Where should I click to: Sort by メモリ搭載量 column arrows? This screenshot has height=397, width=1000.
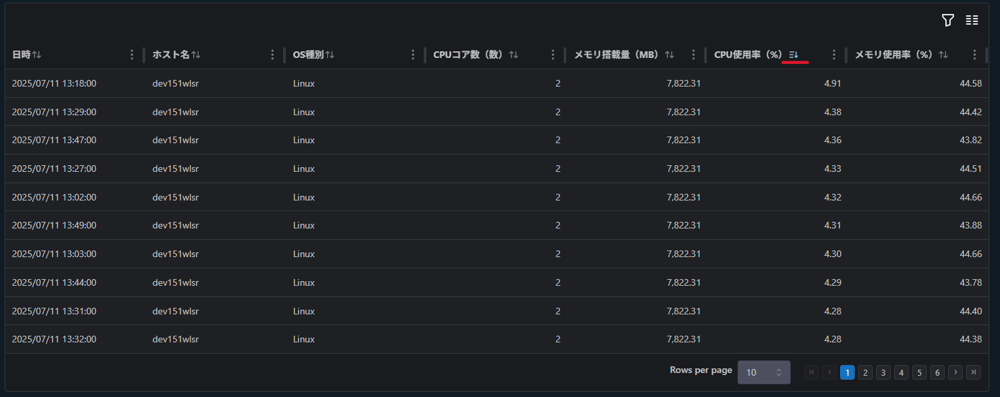tap(669, 55)
